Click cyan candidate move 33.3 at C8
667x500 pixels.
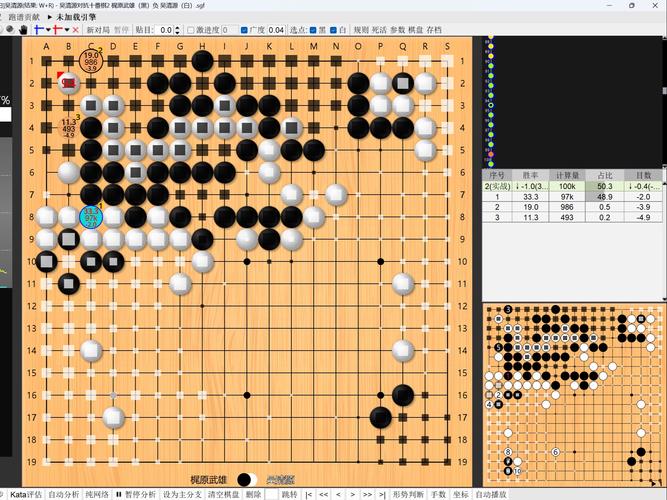(x=91, y=217)
